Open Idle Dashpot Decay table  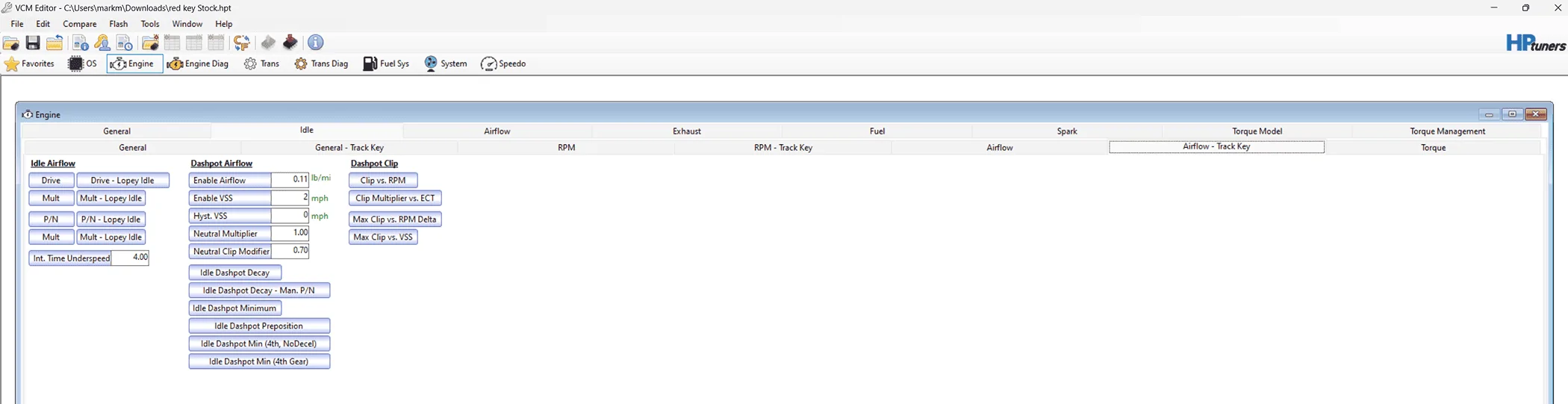[235, 273]
